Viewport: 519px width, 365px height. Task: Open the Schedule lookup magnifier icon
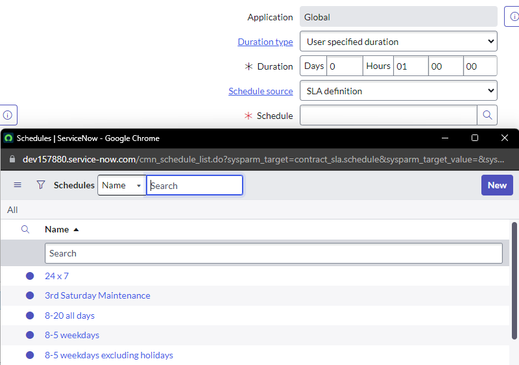[487, 115]
